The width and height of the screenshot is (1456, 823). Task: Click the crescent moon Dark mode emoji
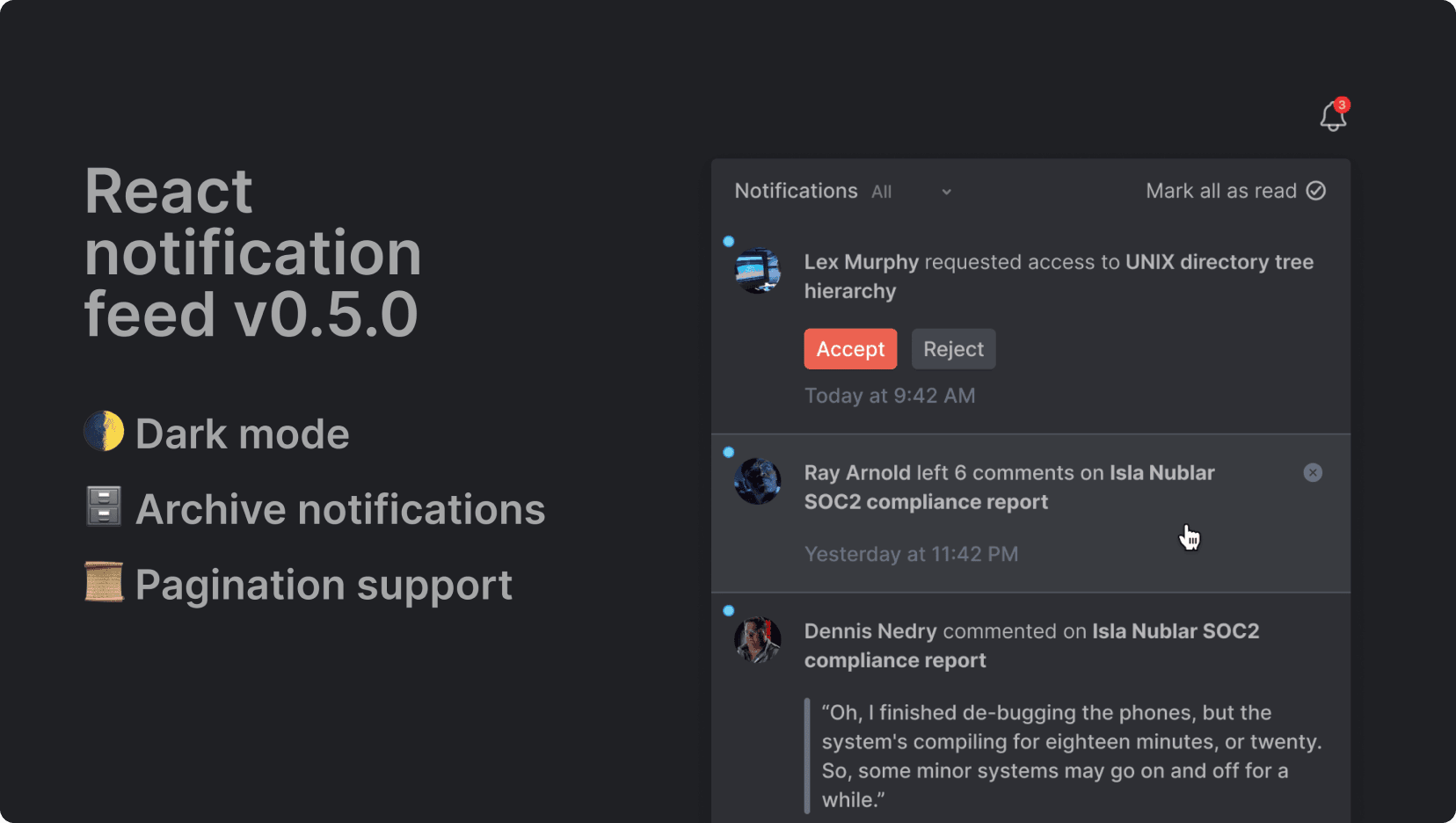coord(104,432)
